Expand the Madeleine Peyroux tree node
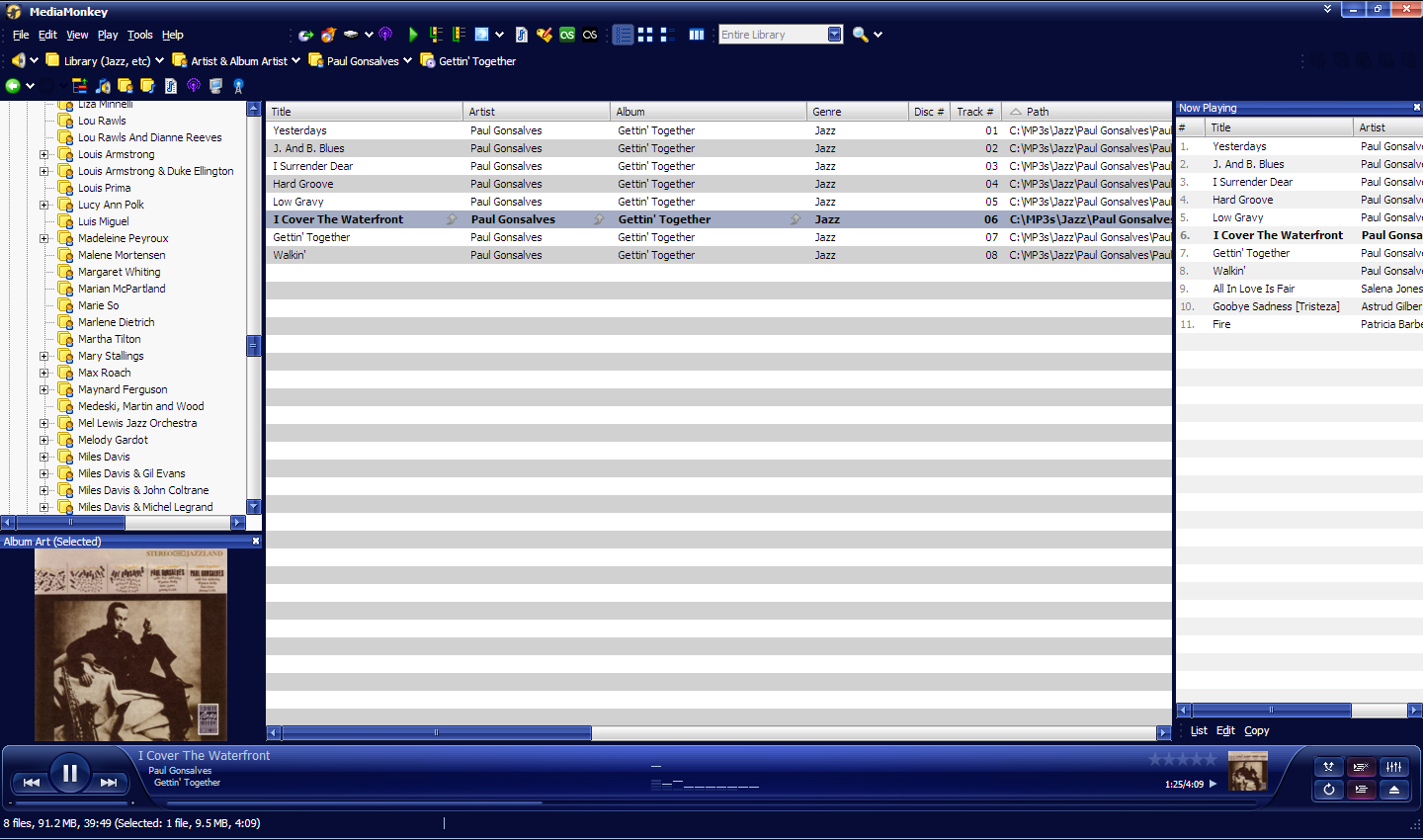 click(x=43, y=238)
